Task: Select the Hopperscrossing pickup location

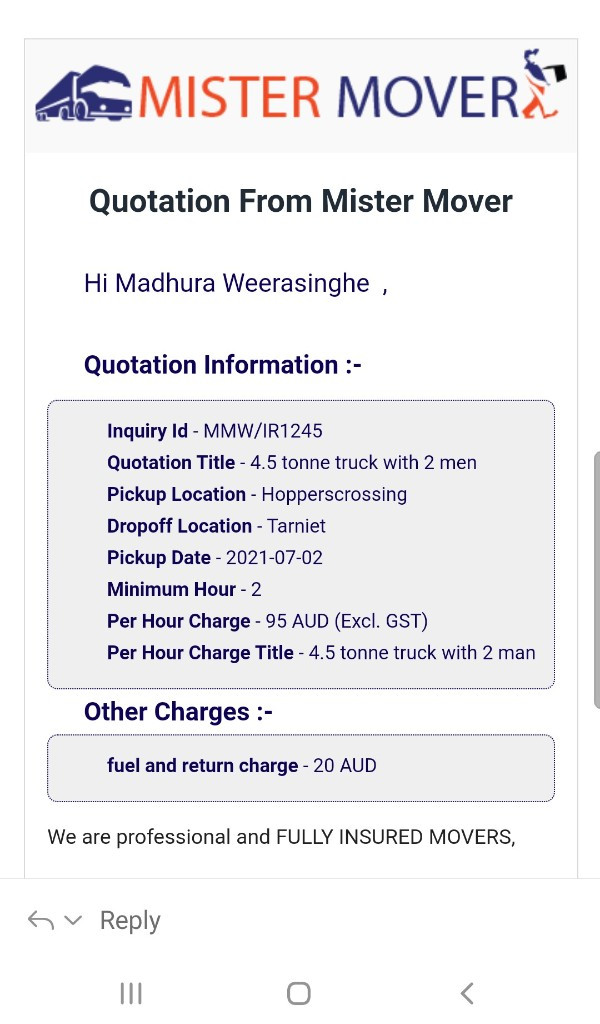Action: tap(334, 494)
